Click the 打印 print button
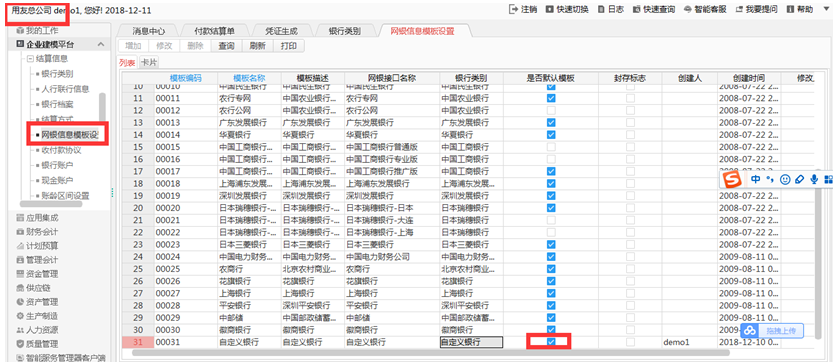 coord(288,46)
